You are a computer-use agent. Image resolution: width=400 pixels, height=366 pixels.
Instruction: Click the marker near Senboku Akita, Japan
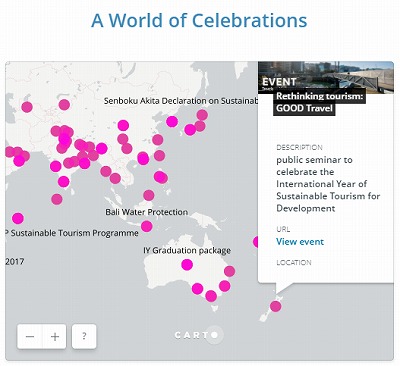(202, 115)
